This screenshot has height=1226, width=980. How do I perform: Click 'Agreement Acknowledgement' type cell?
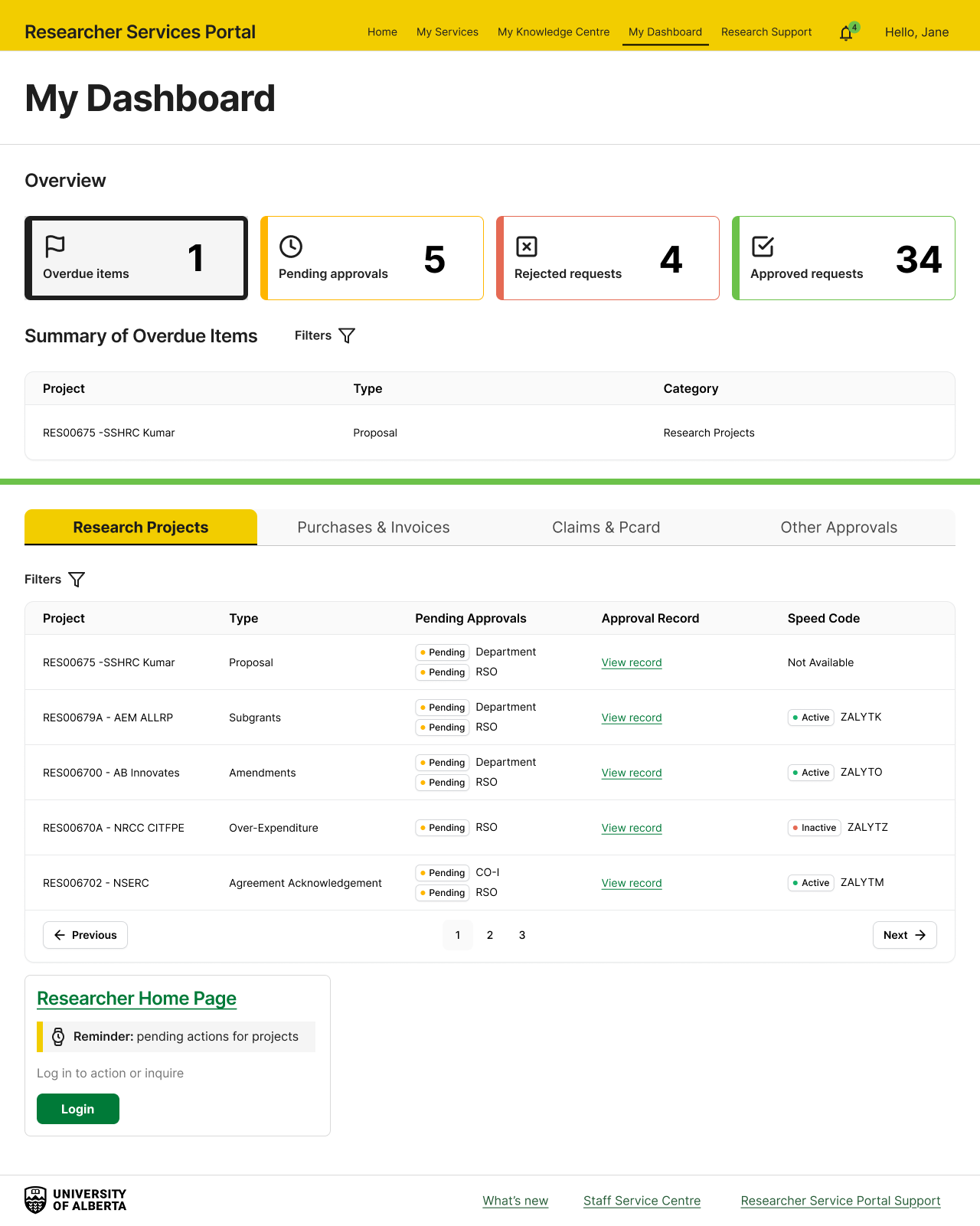tap(305, 883)
